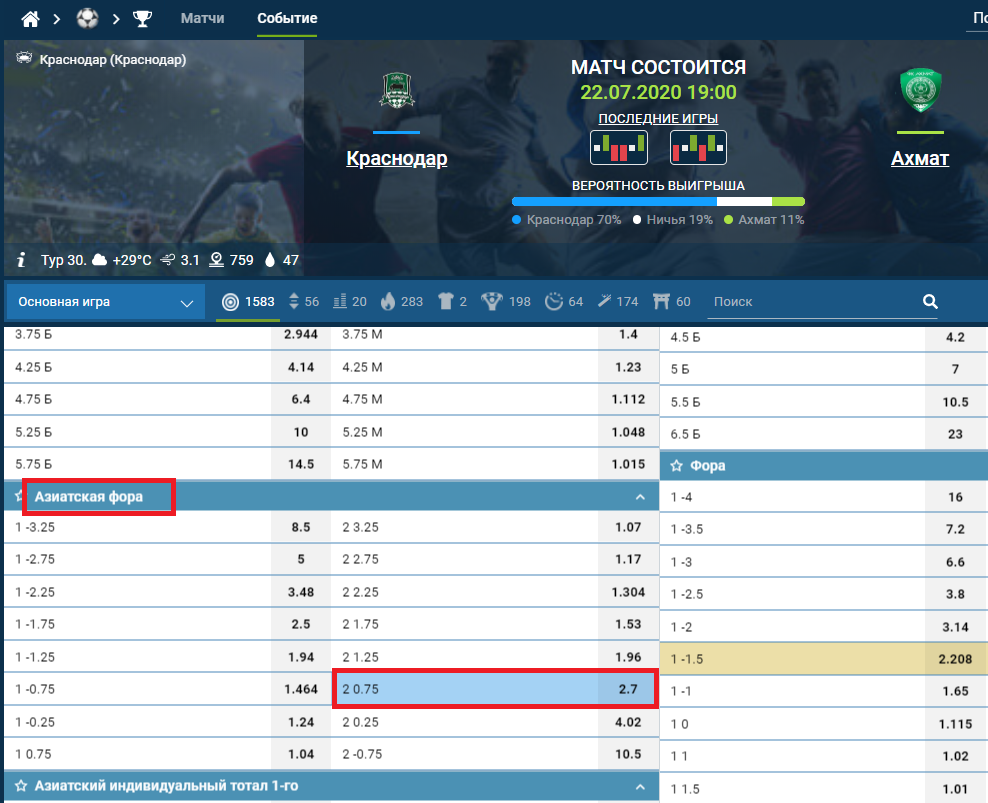Collapse Азиатский индивидуальный тотал 1-го chevron

pos(640,786)
